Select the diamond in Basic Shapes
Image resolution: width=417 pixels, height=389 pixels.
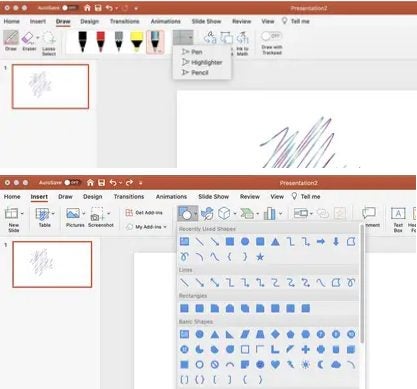pos(275,334)
